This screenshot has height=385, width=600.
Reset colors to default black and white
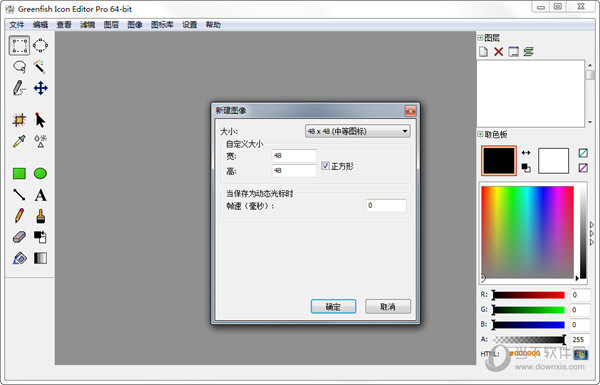coord(526,168)
